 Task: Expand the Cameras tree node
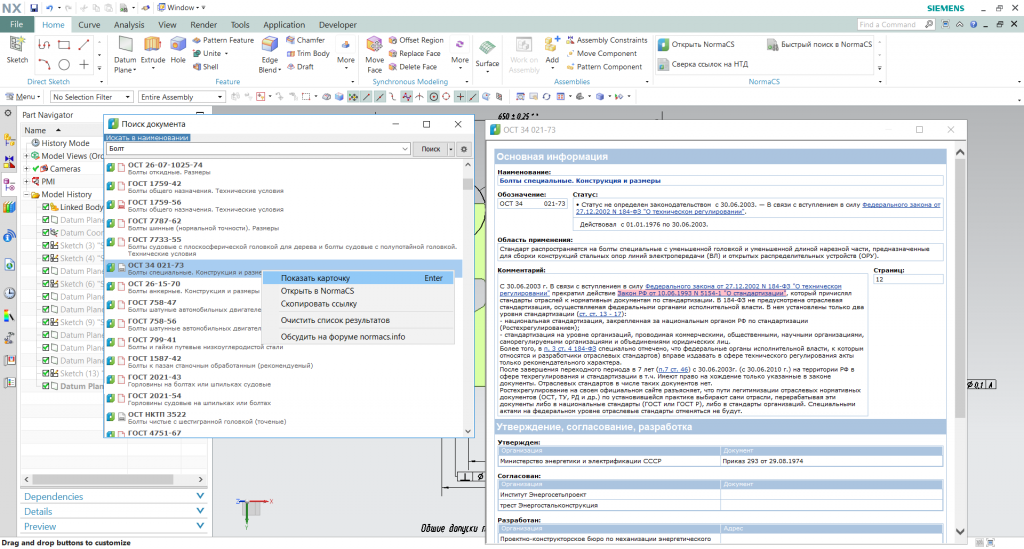pyautogui.click(x=27, y=168)
